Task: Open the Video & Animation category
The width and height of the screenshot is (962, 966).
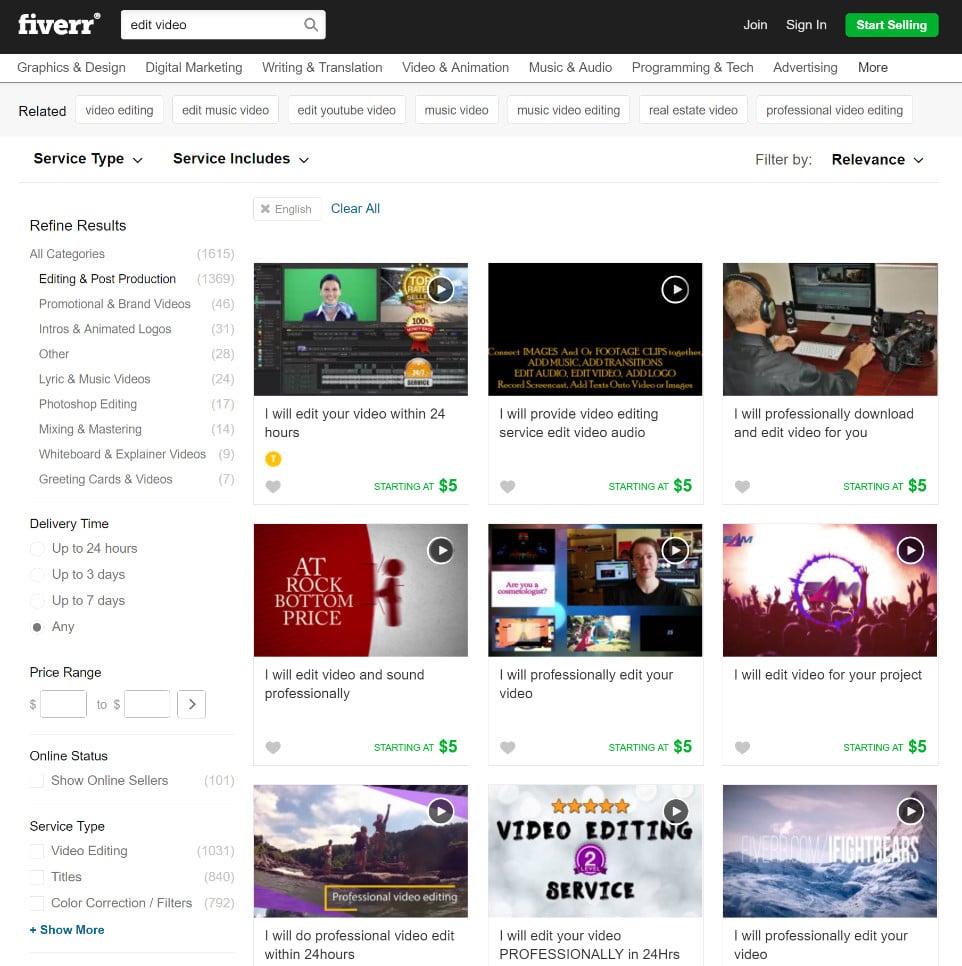Action: [455, 67]
